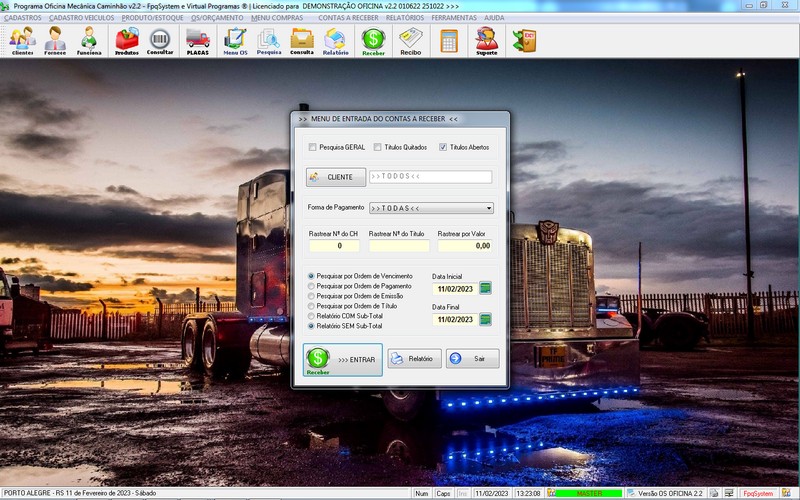Select Relatório COM Sub-Total option
Screen dimensions: 800x500
click(311, 316)
